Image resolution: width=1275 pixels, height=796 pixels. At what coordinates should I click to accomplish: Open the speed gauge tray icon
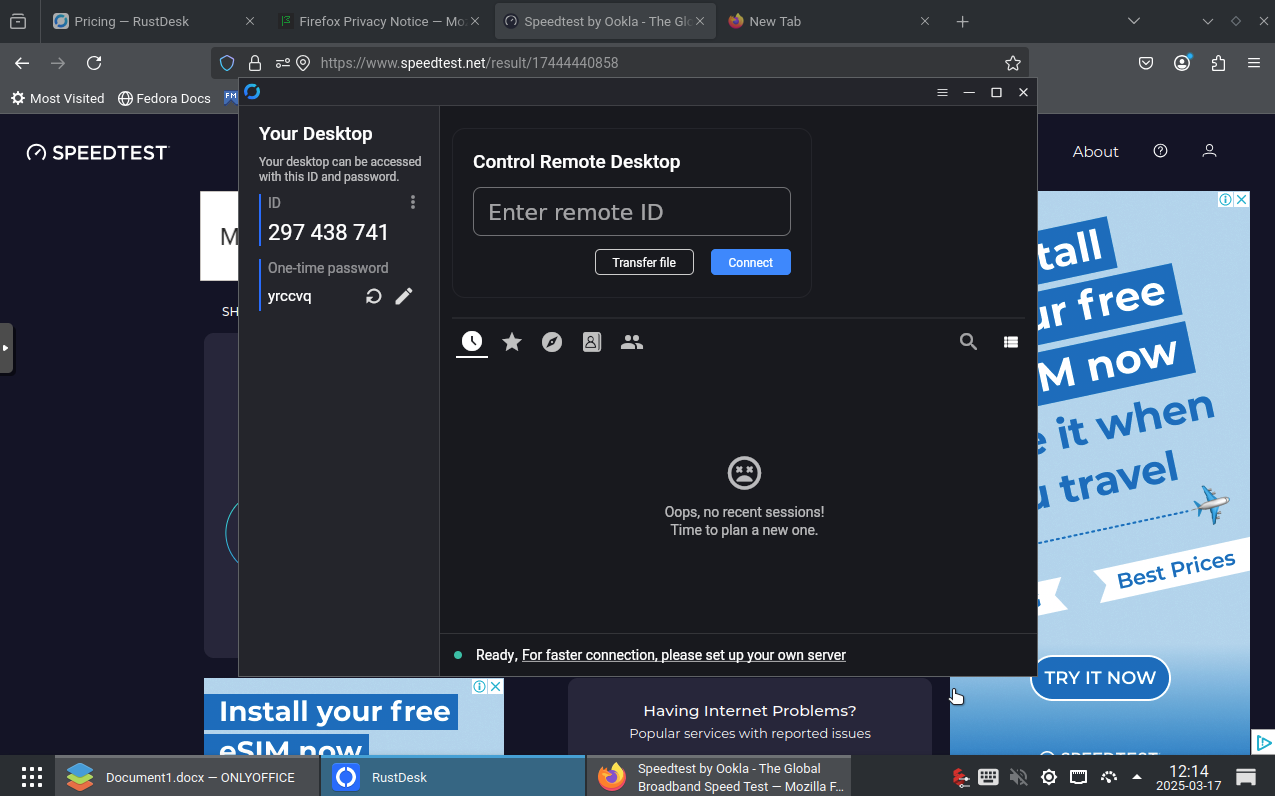coord(1108,777)
